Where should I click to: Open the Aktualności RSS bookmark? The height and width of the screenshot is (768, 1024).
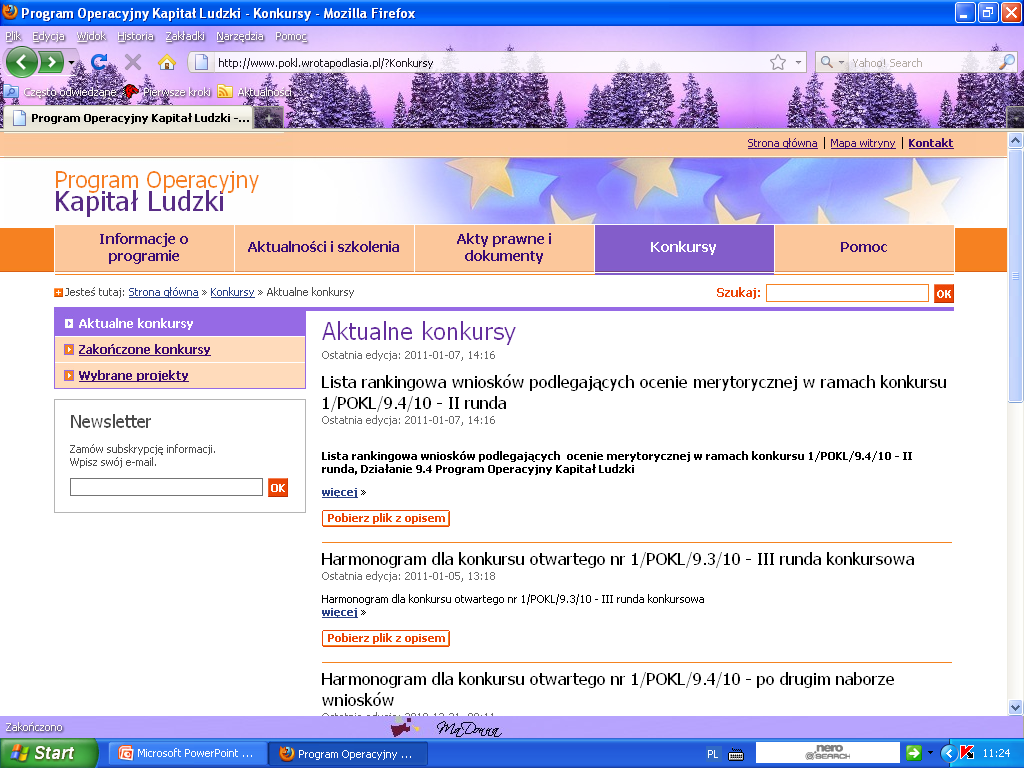255,92
